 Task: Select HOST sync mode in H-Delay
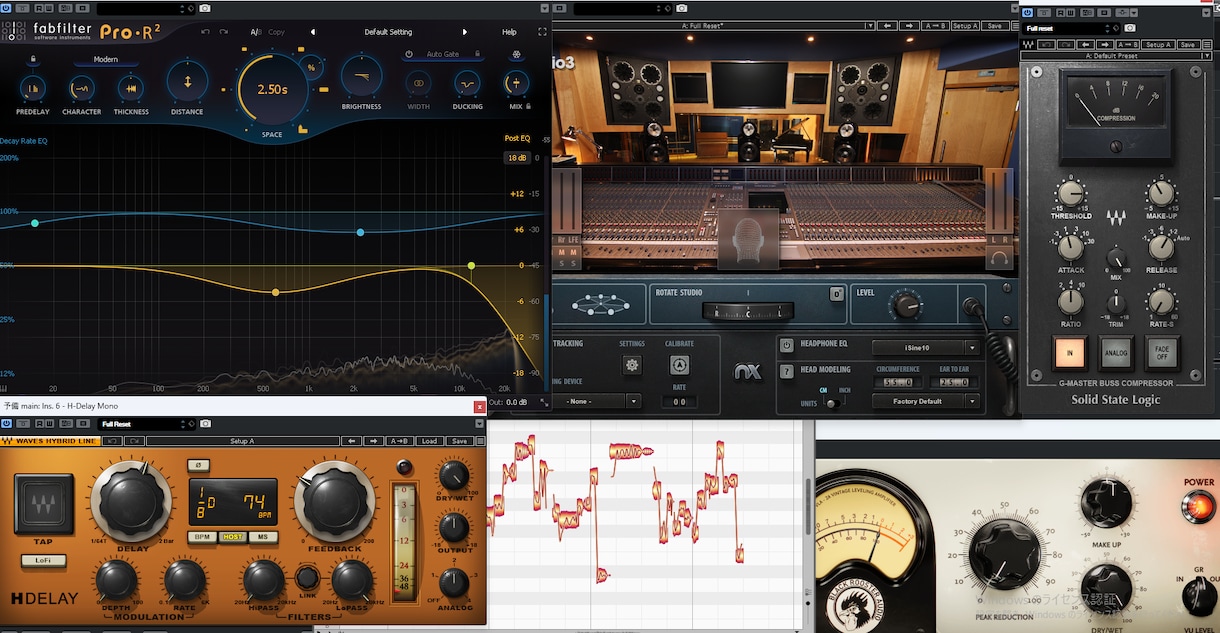pos(233,537)
